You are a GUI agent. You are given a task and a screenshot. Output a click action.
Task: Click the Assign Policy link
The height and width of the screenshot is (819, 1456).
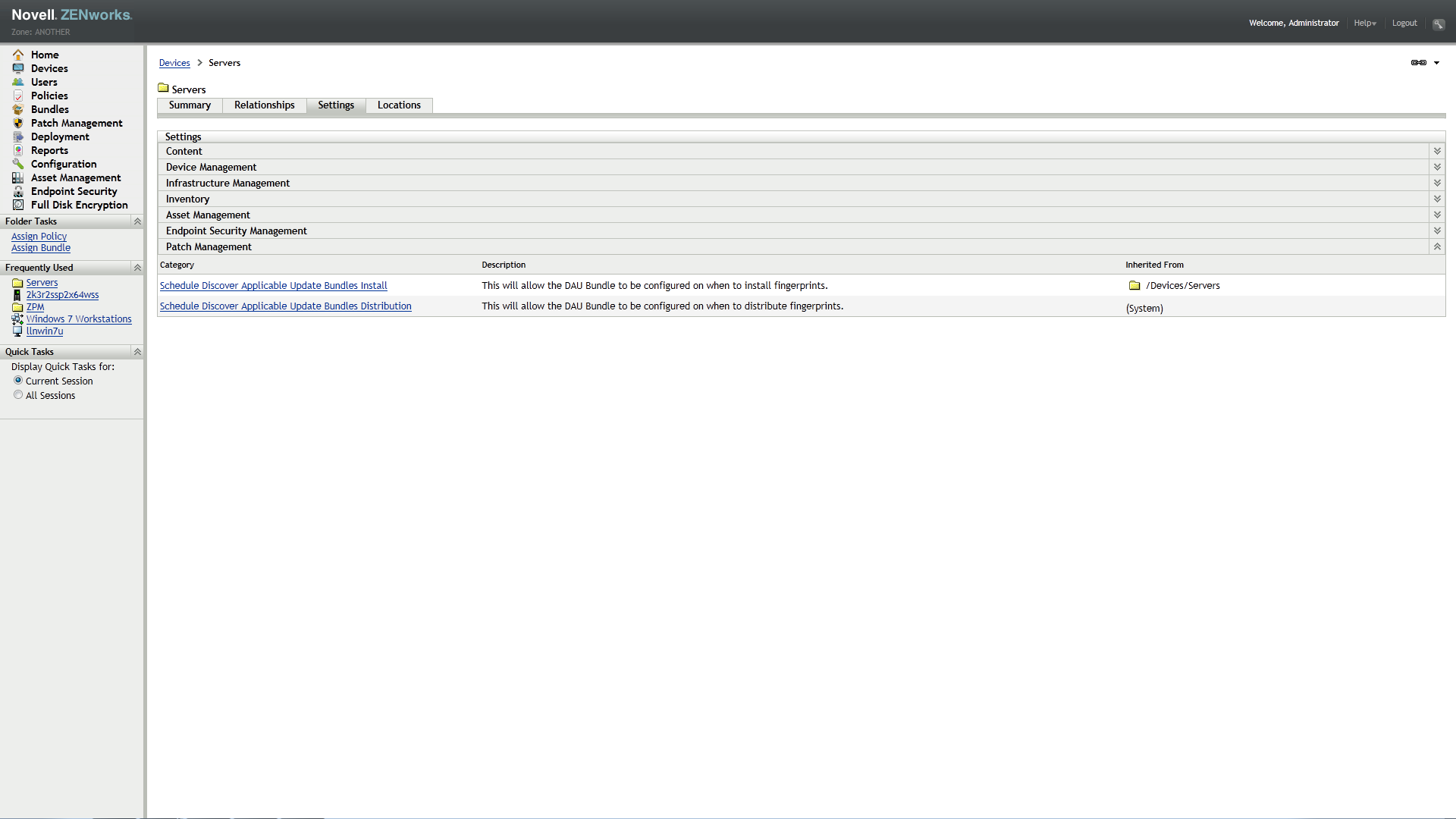(x=39, y=237)
